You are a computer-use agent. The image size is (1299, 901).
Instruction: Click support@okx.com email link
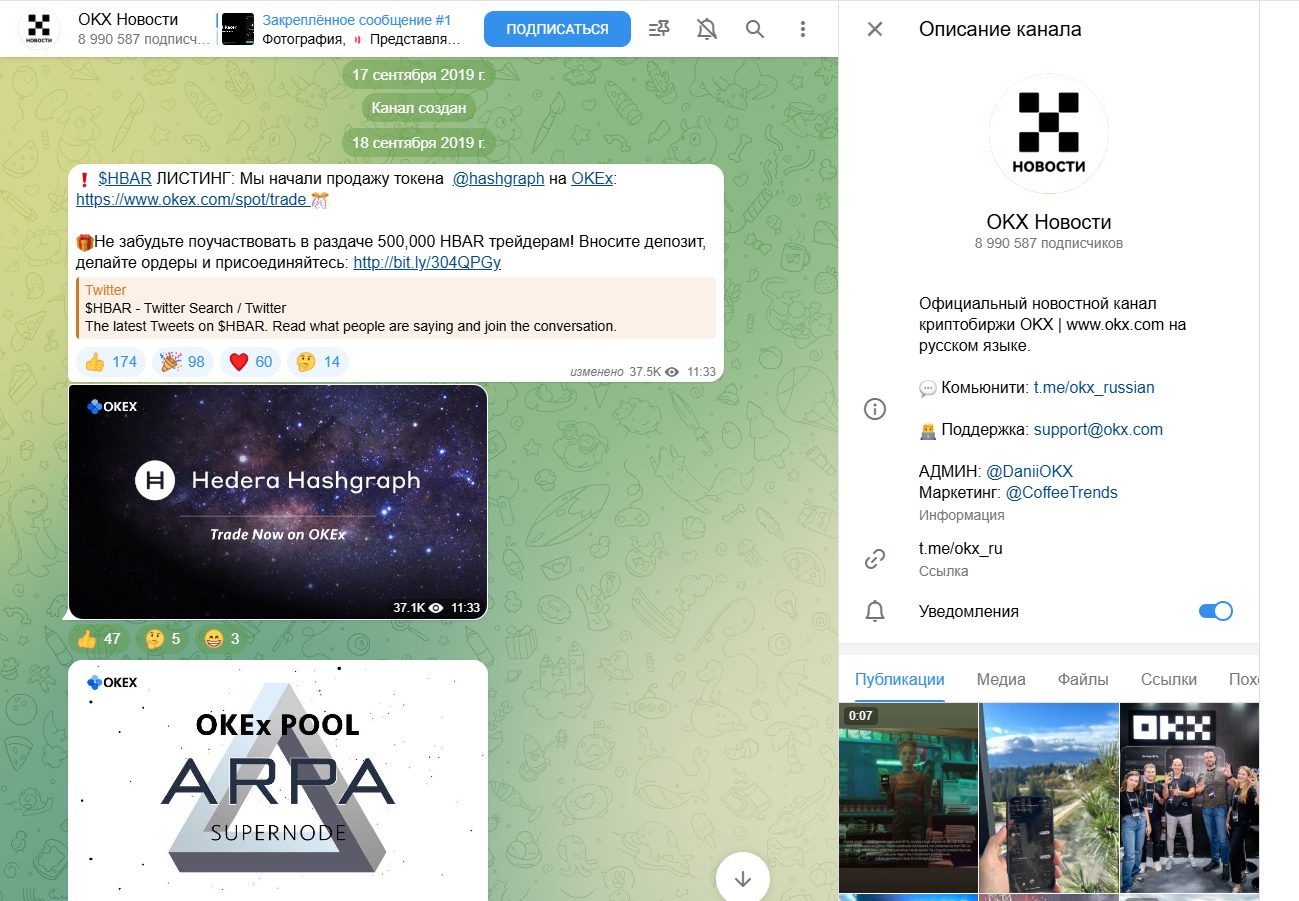1098,429
